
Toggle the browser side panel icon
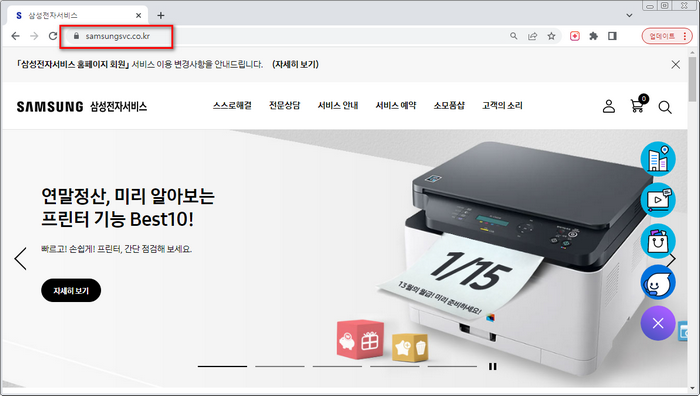(x=612, y=36)
